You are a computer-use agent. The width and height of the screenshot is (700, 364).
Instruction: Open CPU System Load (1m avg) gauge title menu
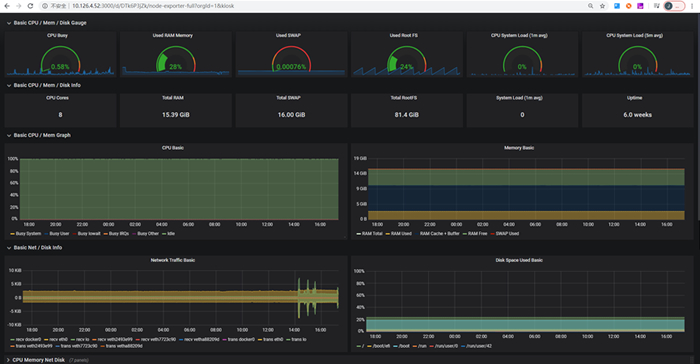pyautogui.click(x=519, y=35)
